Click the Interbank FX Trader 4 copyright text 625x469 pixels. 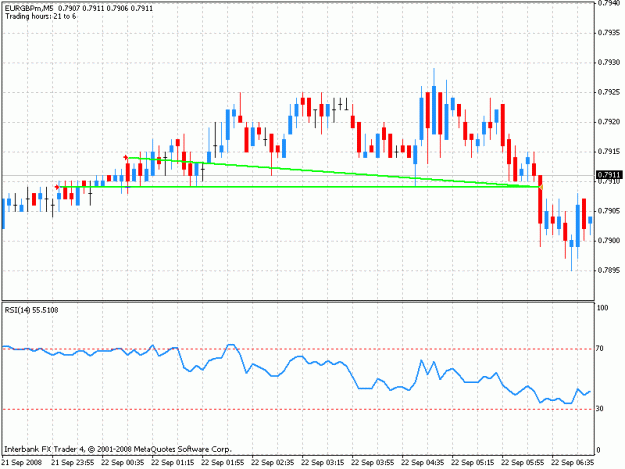(118, 449)
